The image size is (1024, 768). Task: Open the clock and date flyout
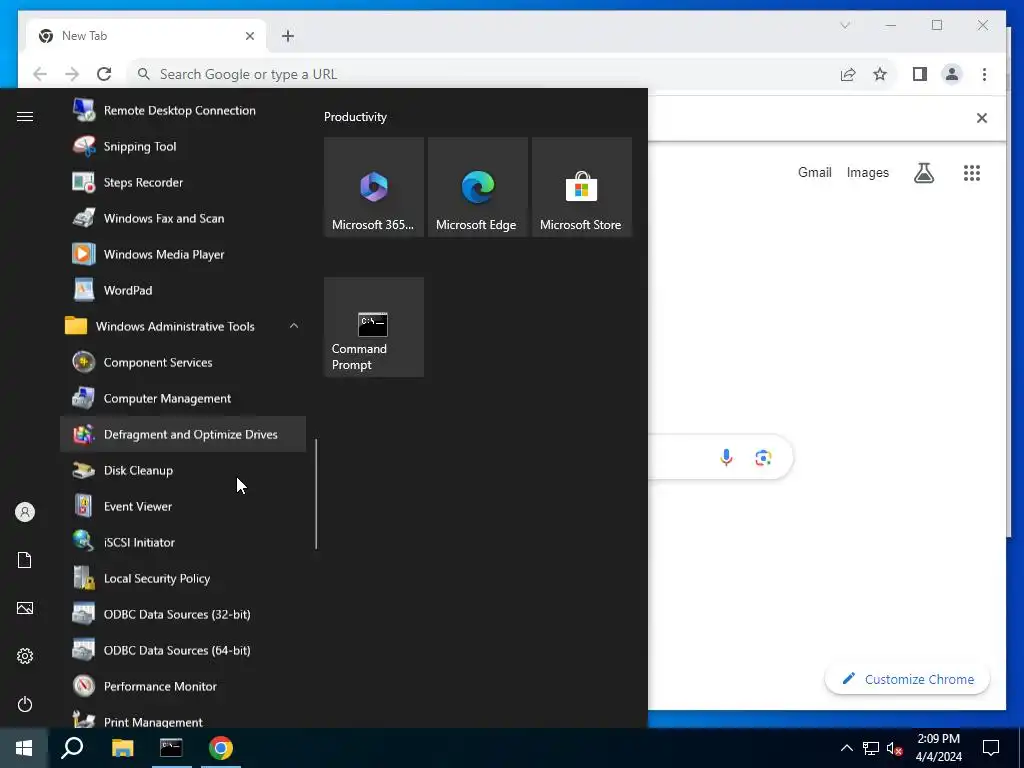coord(938,748)
